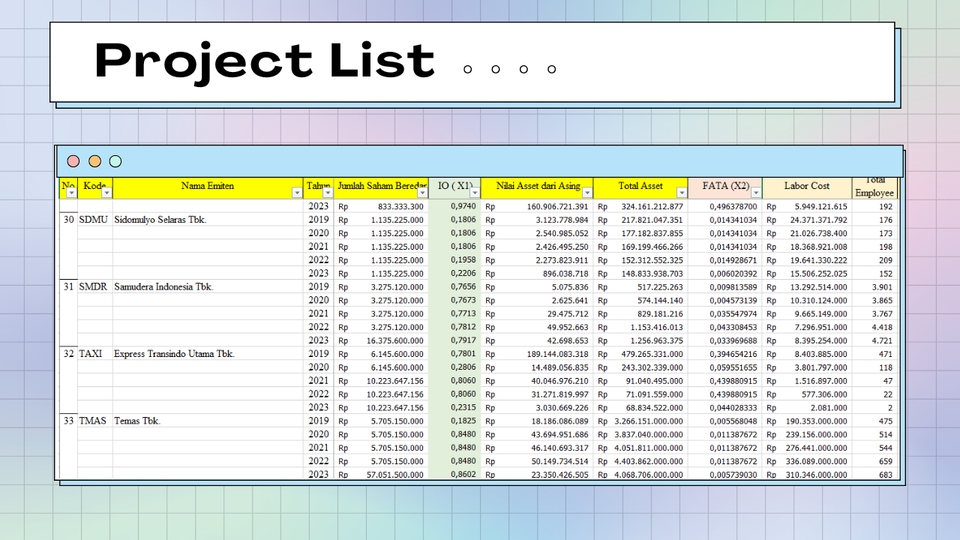Click the IO value 0,2206
960x540 pixels.
pyautogui.click(x=463, y=274)
